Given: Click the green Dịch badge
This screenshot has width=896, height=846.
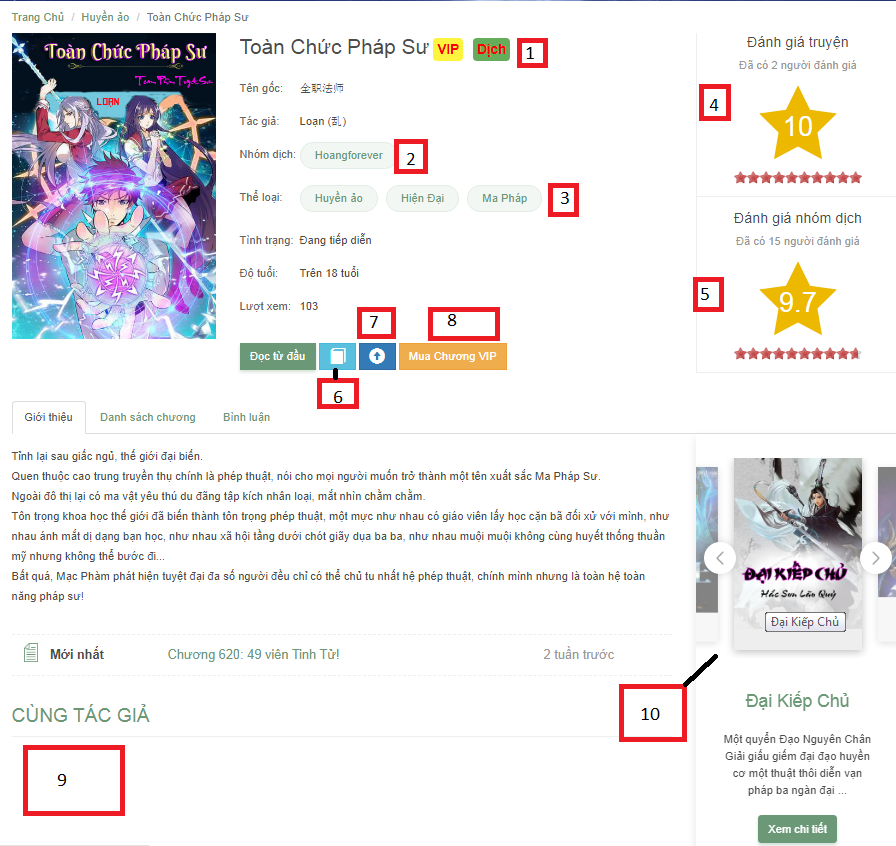Looking at the screenshot, I should click(491, 49).
